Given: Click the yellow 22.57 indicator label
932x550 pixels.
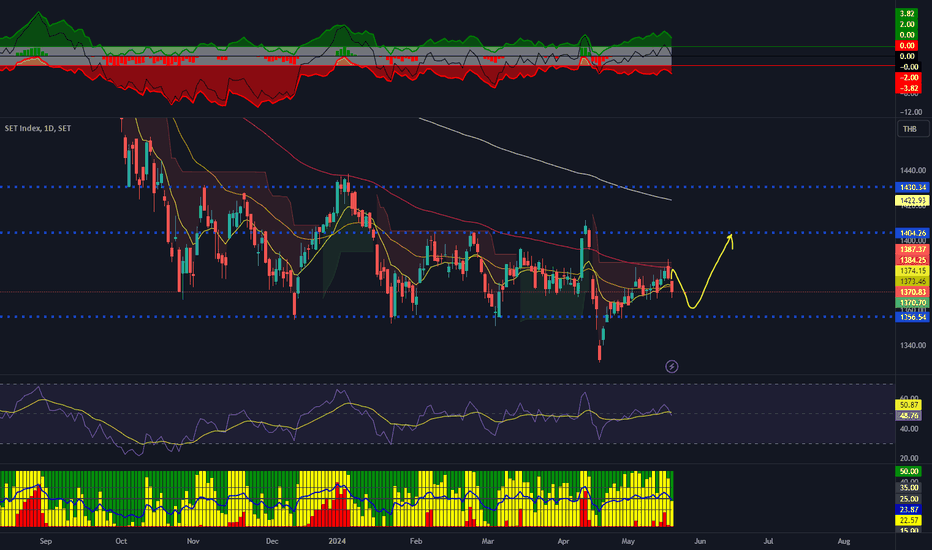Looking at the screenshot, I should pos(909,520).
